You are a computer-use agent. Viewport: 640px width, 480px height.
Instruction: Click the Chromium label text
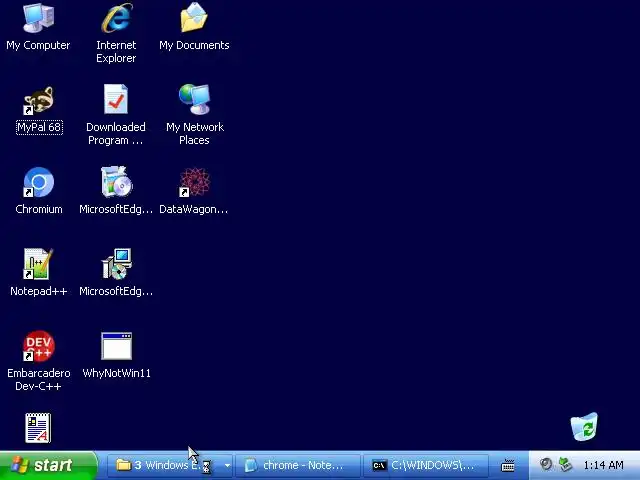click(x=39, y=209)
